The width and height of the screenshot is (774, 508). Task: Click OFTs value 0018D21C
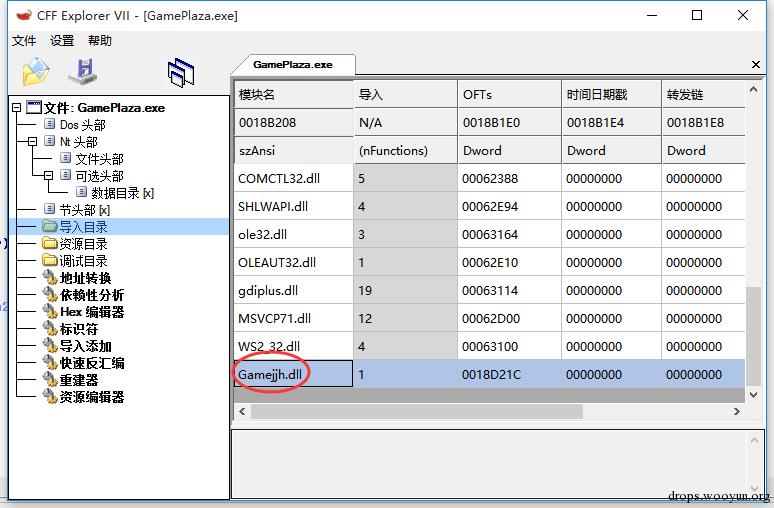click(491, 375)
